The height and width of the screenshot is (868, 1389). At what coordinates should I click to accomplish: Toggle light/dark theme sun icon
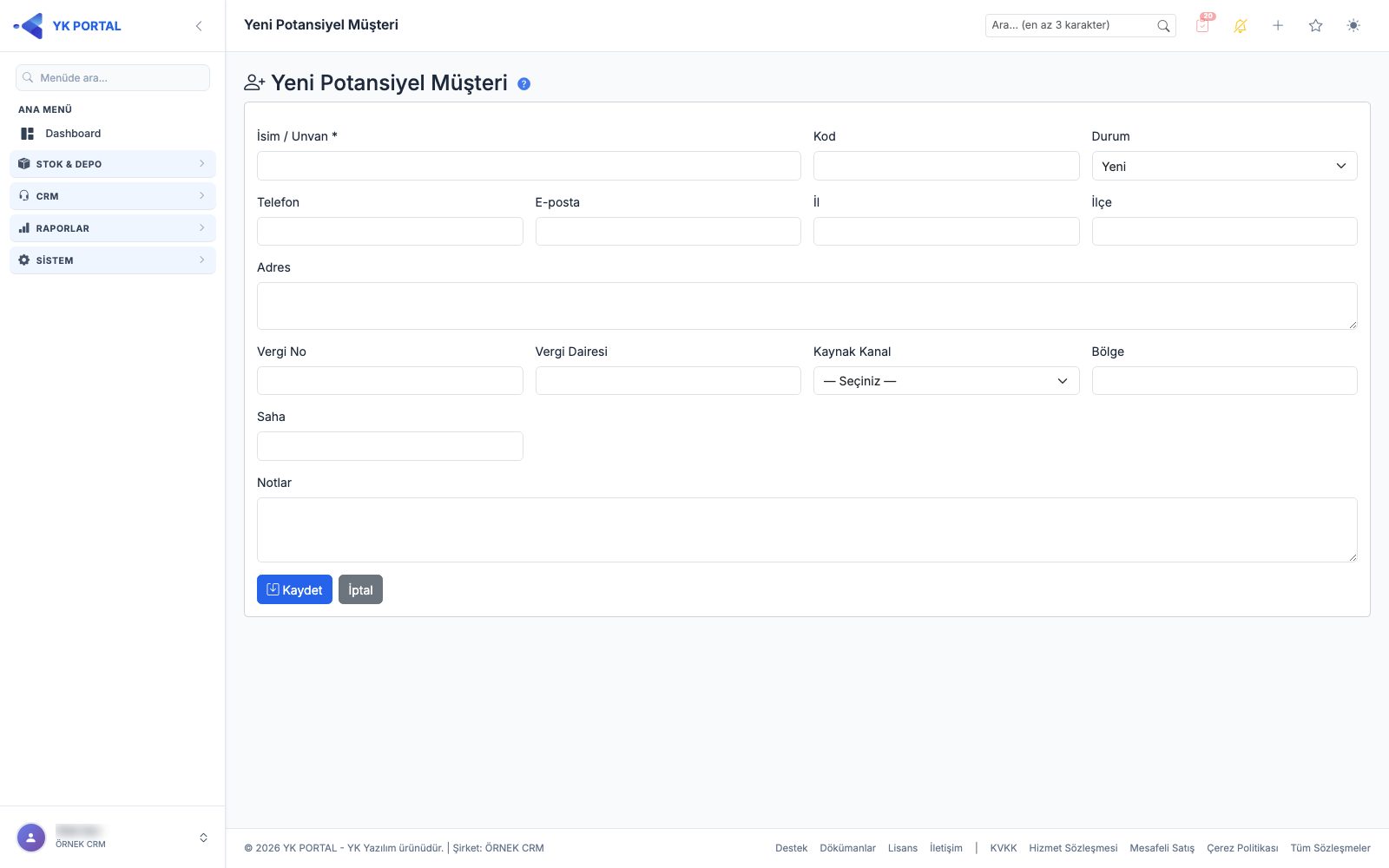(x=1353, y=26)
